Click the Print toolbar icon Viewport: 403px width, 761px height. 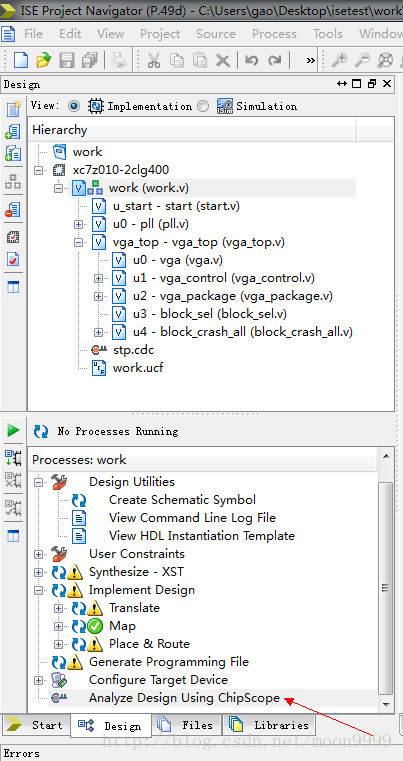pos(117,60)
